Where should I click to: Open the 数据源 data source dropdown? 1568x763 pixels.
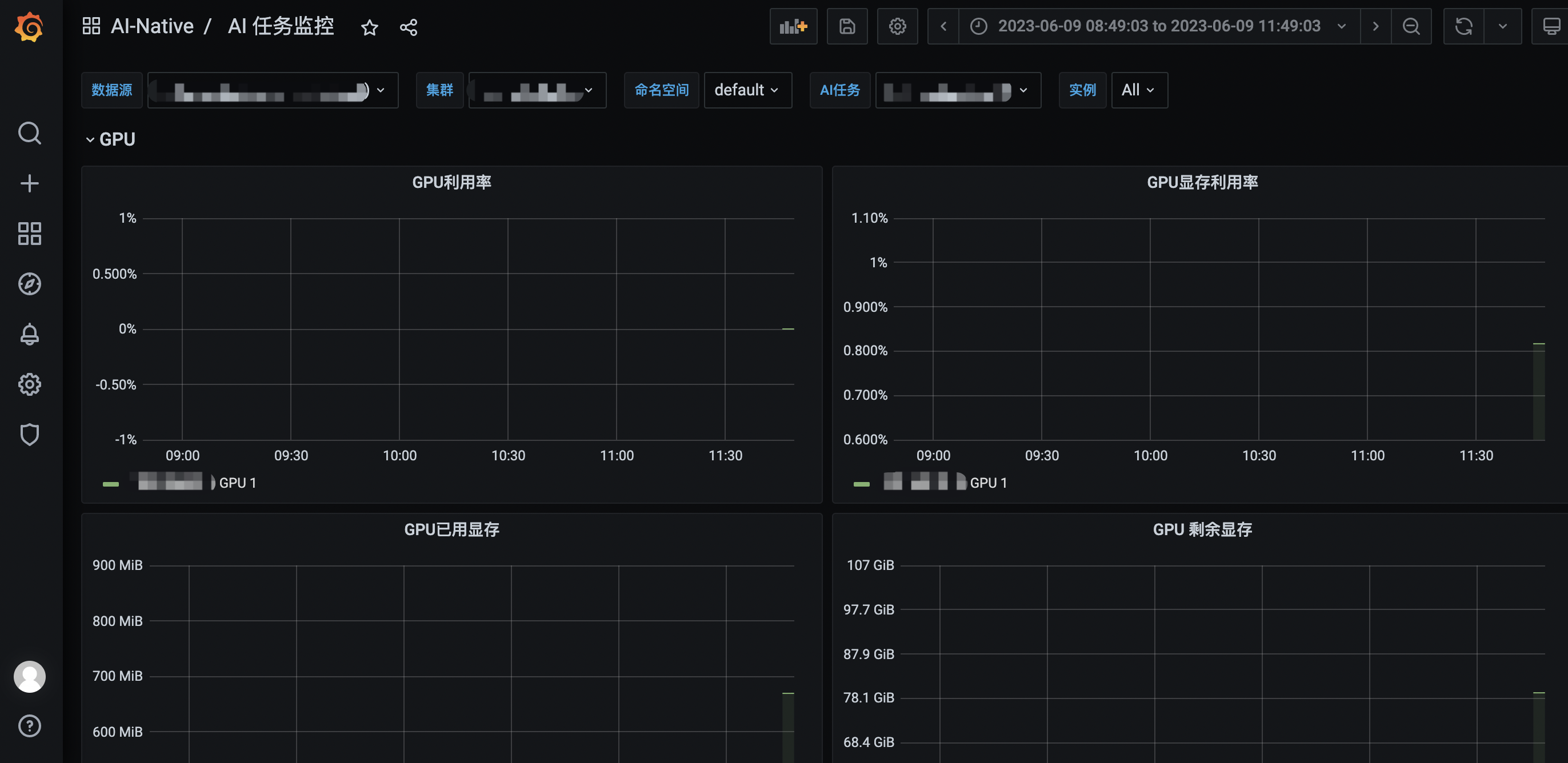click(273, 90)
